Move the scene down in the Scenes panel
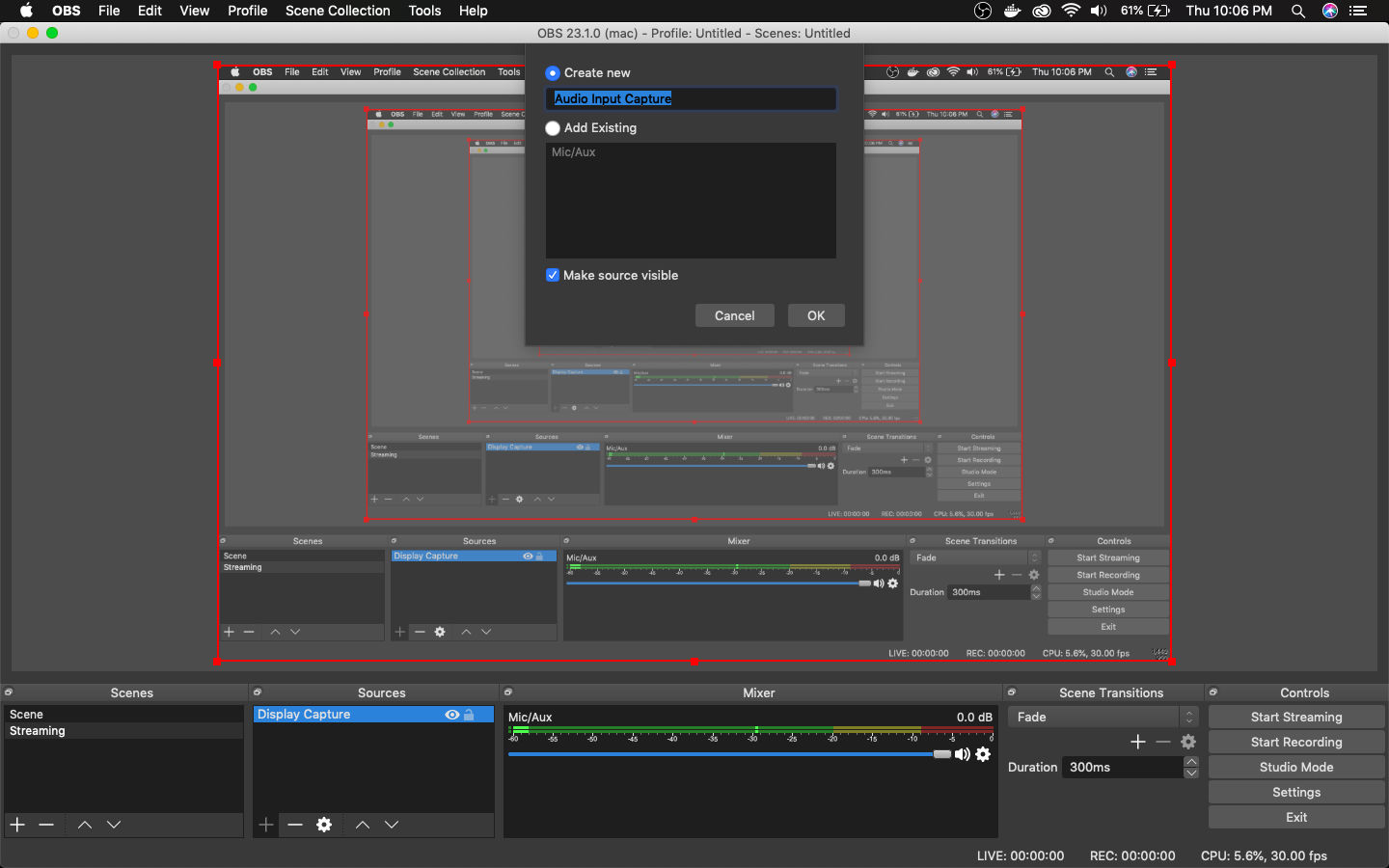The height and width of the screenshot is (868, 1389). coord(114,825)
